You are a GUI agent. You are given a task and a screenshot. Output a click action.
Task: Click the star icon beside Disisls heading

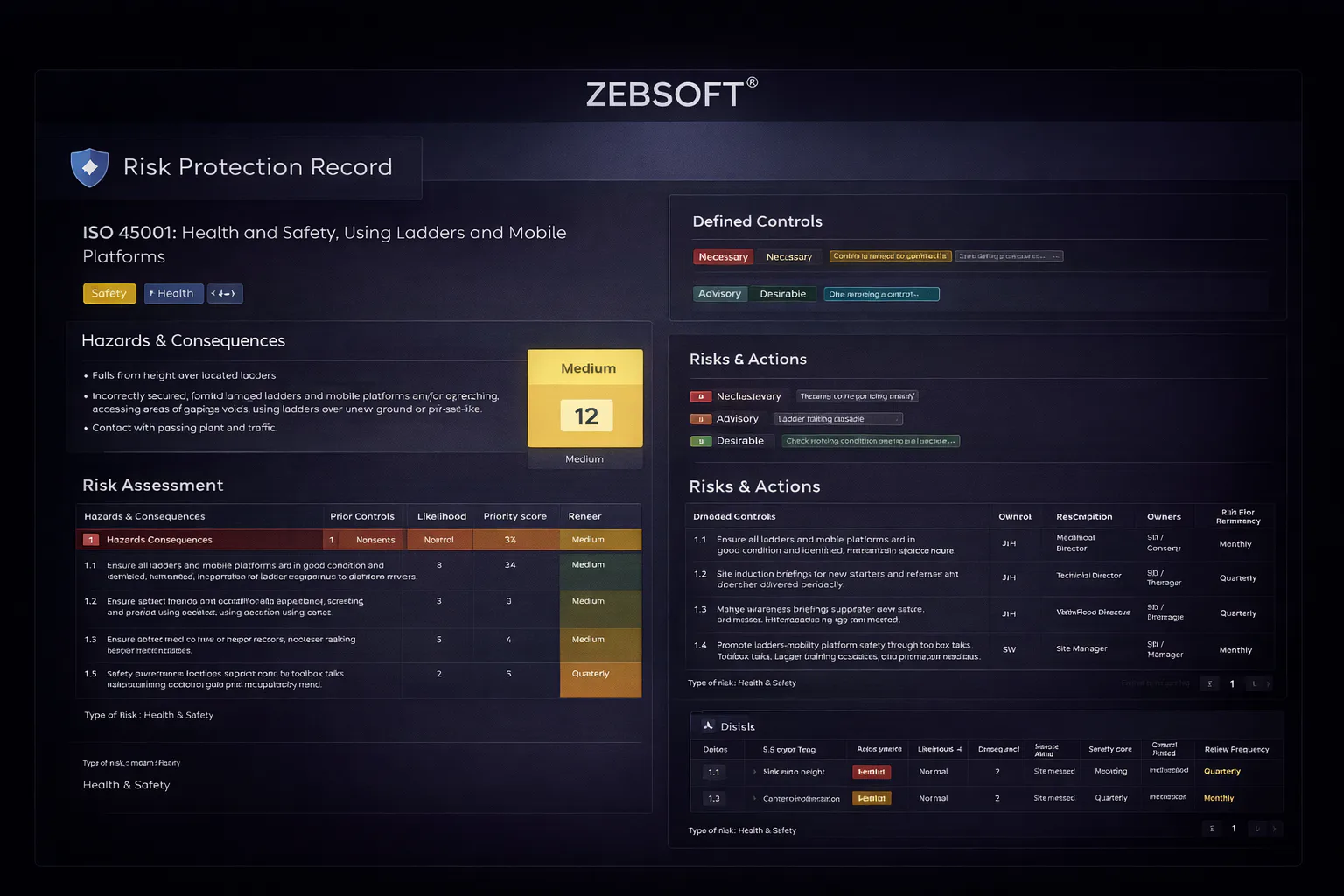708,725
